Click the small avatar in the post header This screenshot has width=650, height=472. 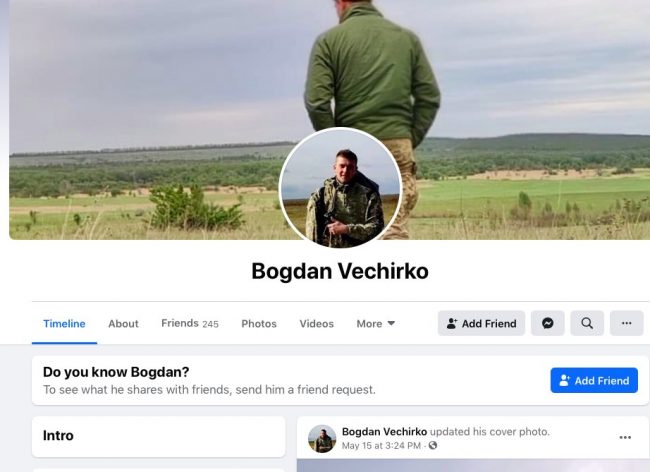[x=322, y=438]
